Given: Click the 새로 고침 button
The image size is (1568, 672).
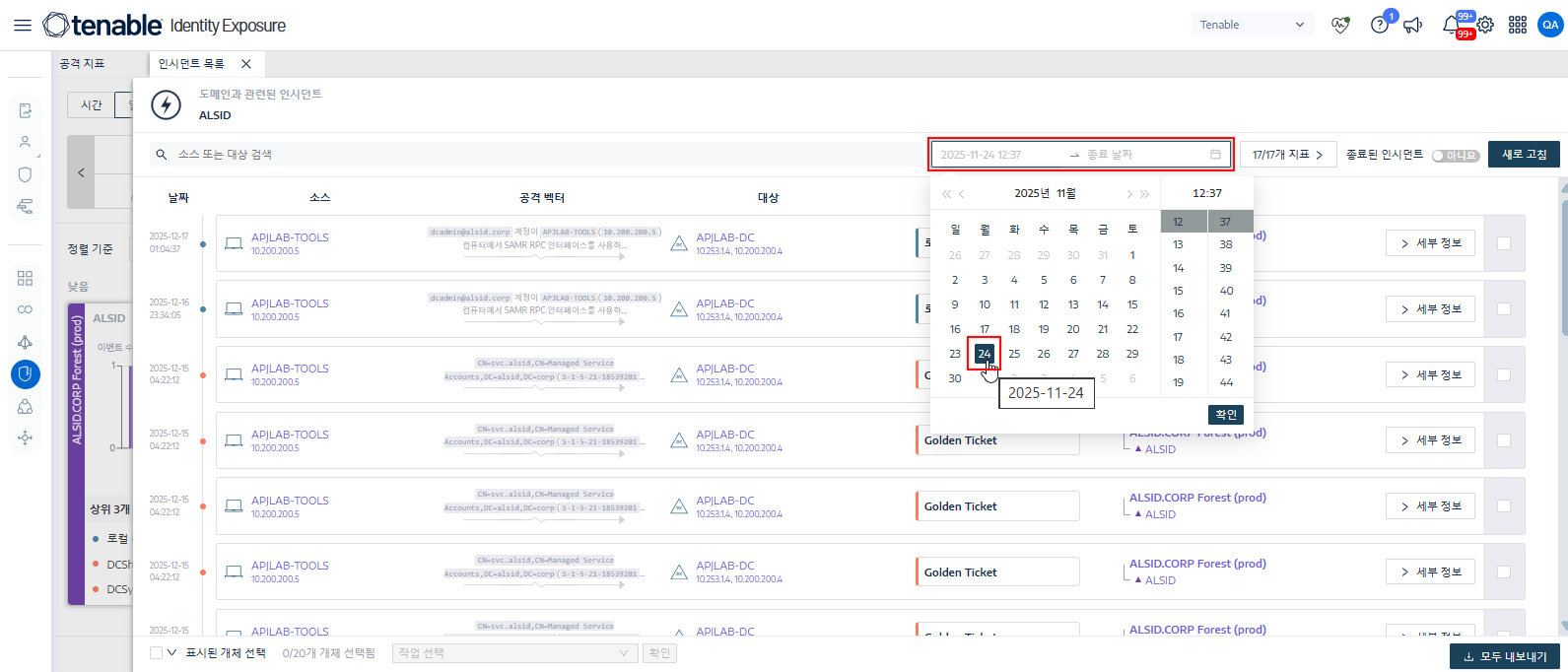Looking at the screenshot, I should pos(1524,155).
